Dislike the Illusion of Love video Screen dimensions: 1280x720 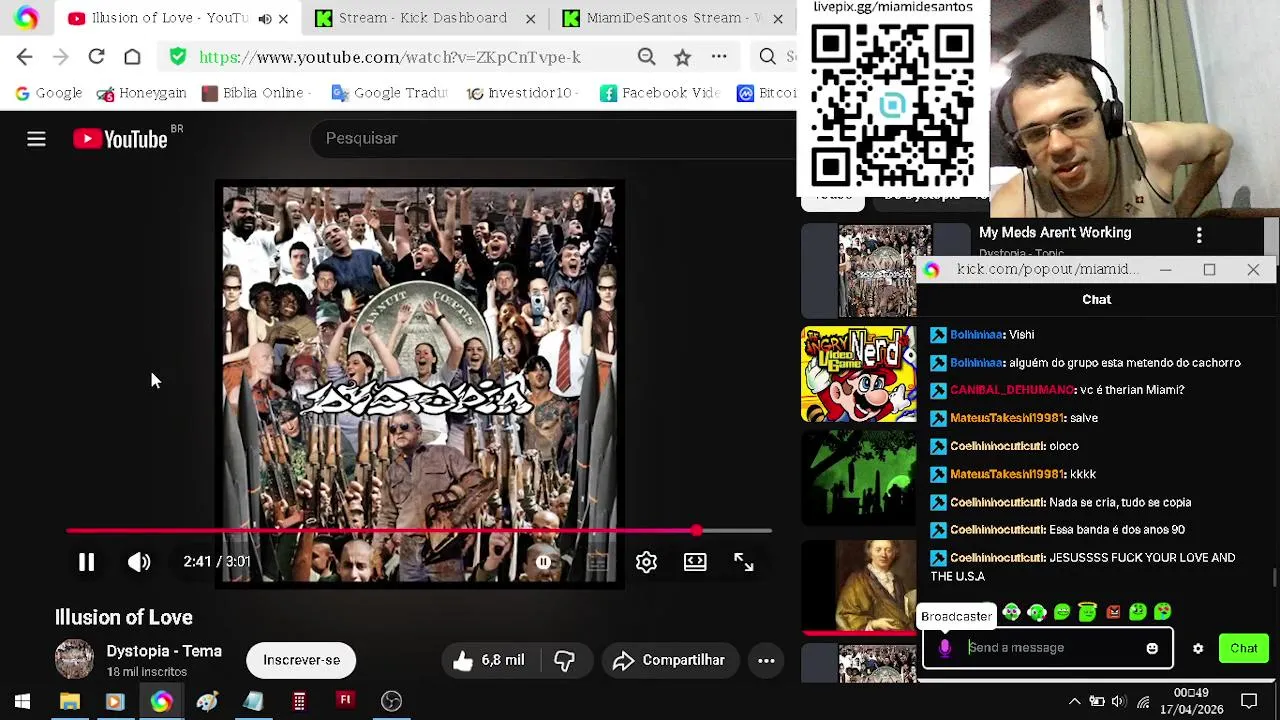564,660
